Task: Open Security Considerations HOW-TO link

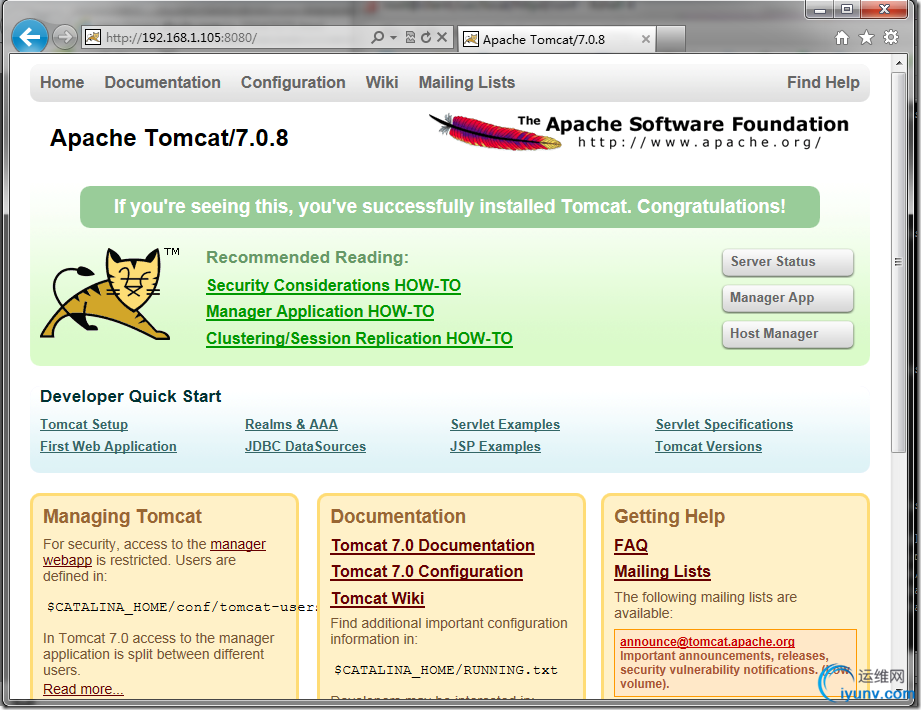Action: point(334,285)
